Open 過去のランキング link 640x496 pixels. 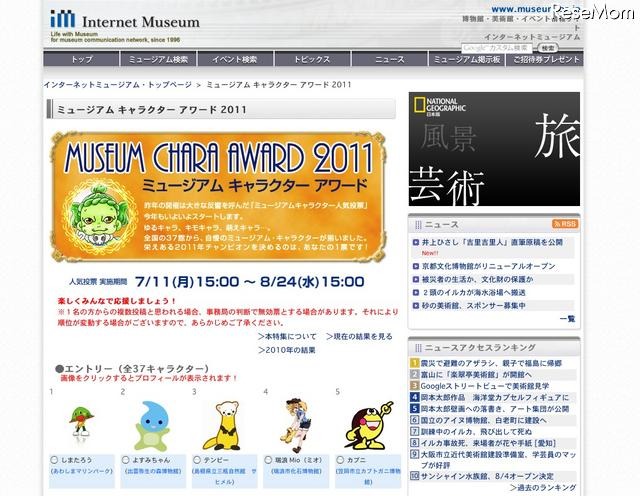click(543, 487)
